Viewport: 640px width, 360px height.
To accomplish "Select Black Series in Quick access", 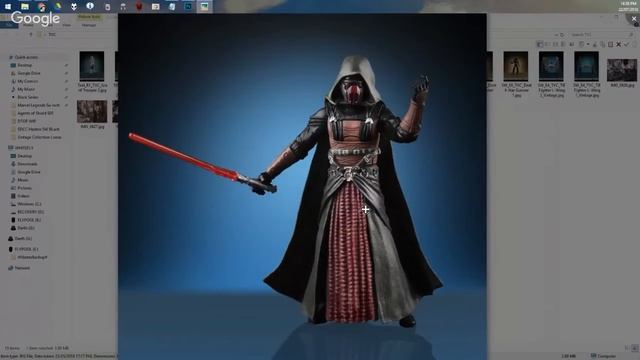I will pyautogui.click(x=28, y=97).
